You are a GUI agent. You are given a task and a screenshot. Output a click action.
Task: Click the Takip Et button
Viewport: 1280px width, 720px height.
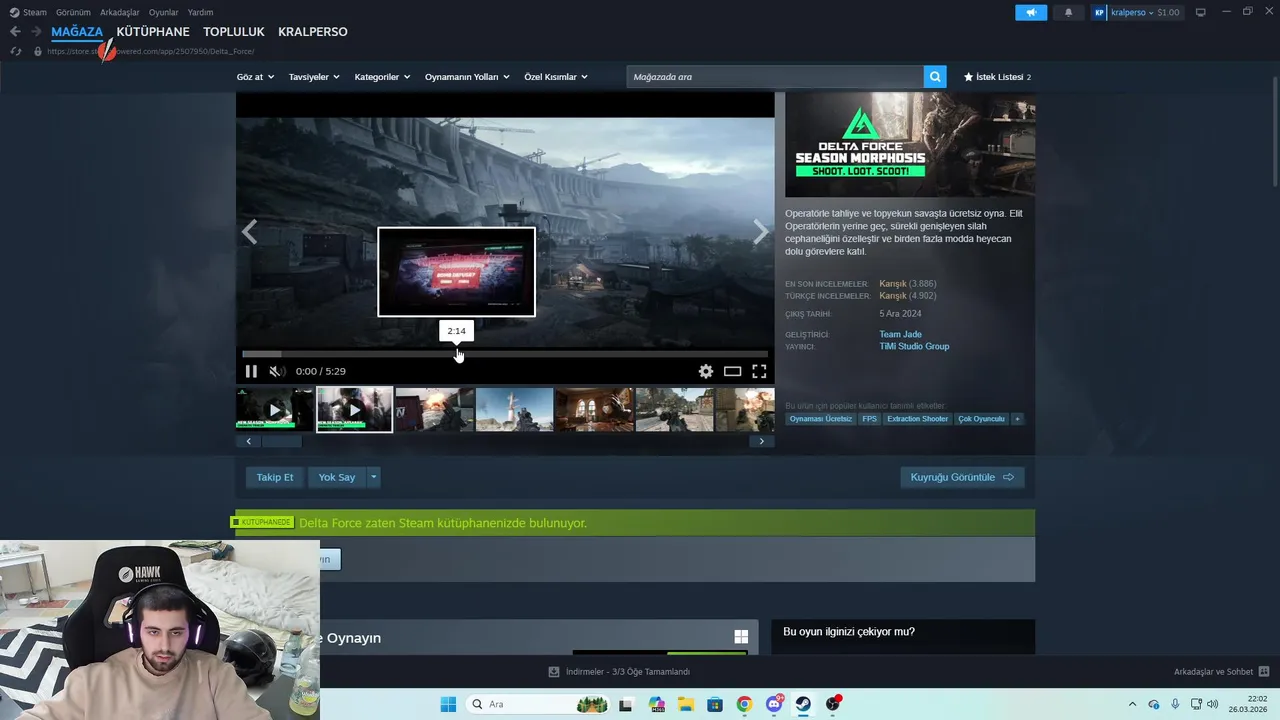275,477
